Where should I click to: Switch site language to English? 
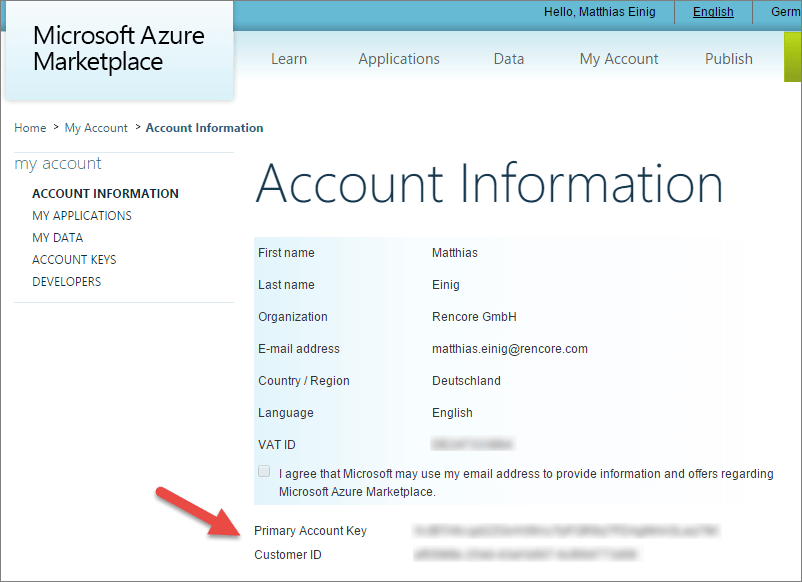(713, 12)
